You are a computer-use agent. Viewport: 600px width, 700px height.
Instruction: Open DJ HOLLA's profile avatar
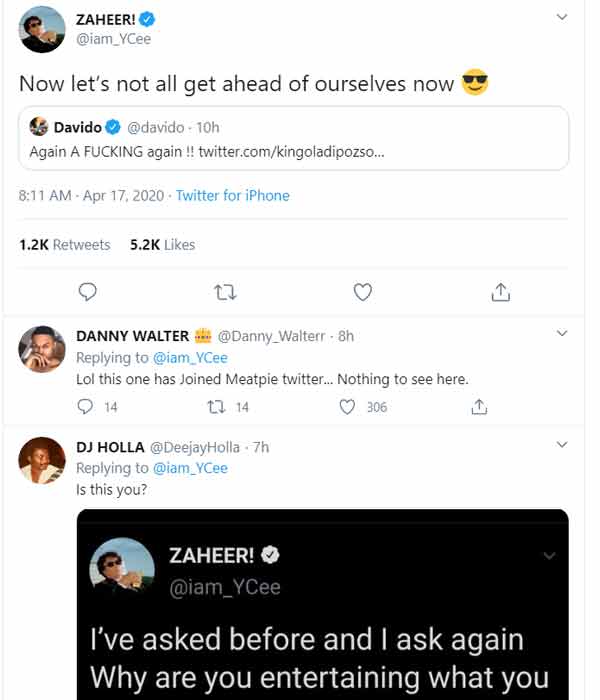click(42, 460)
